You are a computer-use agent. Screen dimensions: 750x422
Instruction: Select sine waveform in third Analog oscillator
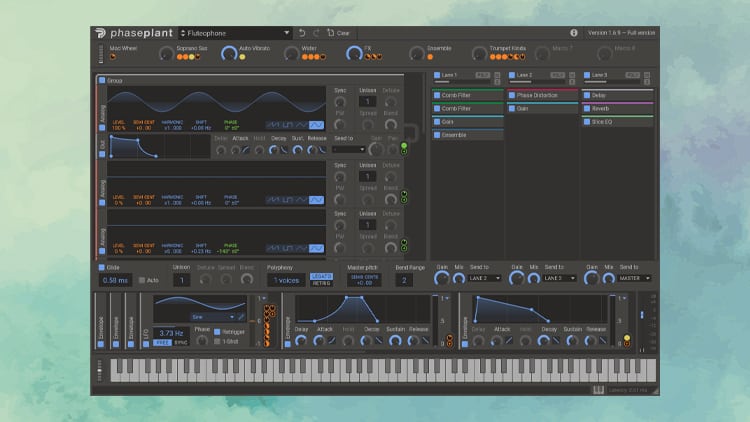316,248
